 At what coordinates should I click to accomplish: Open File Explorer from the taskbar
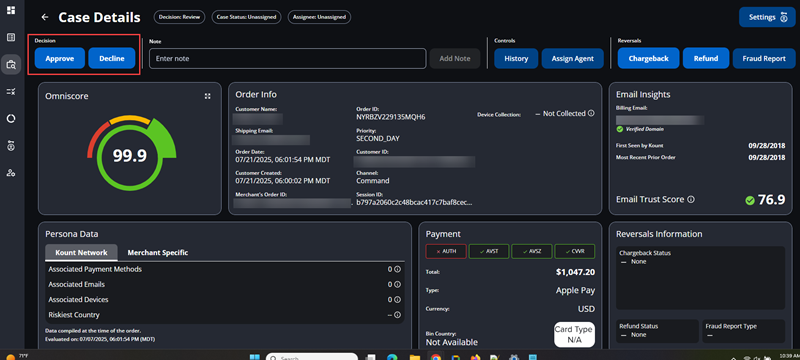pyautogui.click(x=414, y=357)
